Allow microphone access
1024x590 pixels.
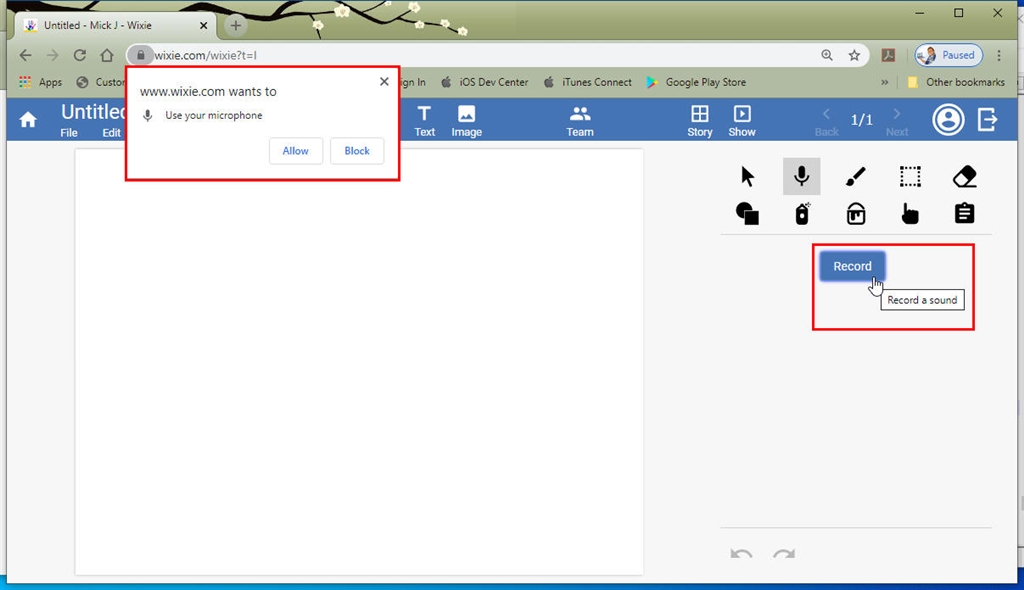click(295, 151)
